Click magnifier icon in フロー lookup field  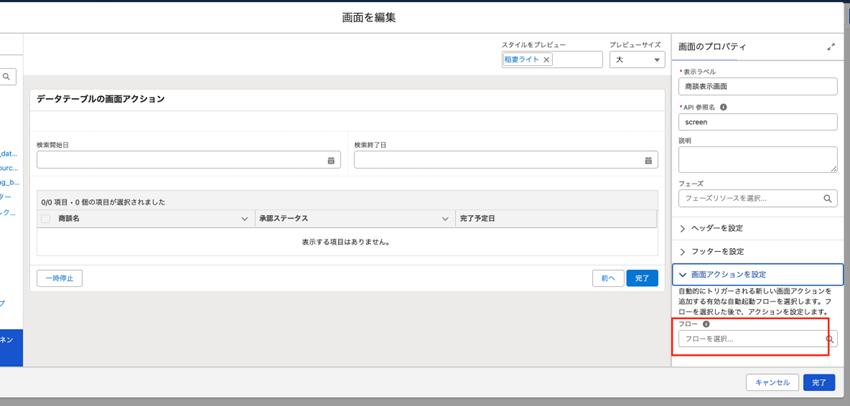click(x=829, y=339)
